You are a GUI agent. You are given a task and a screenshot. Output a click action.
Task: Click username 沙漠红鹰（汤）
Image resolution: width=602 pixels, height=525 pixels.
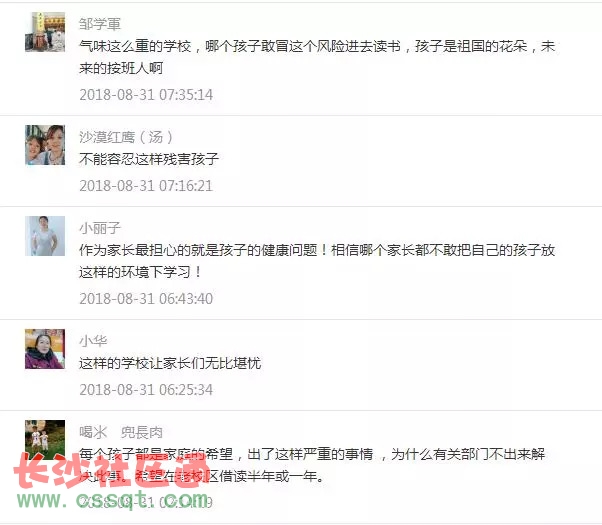126,137
